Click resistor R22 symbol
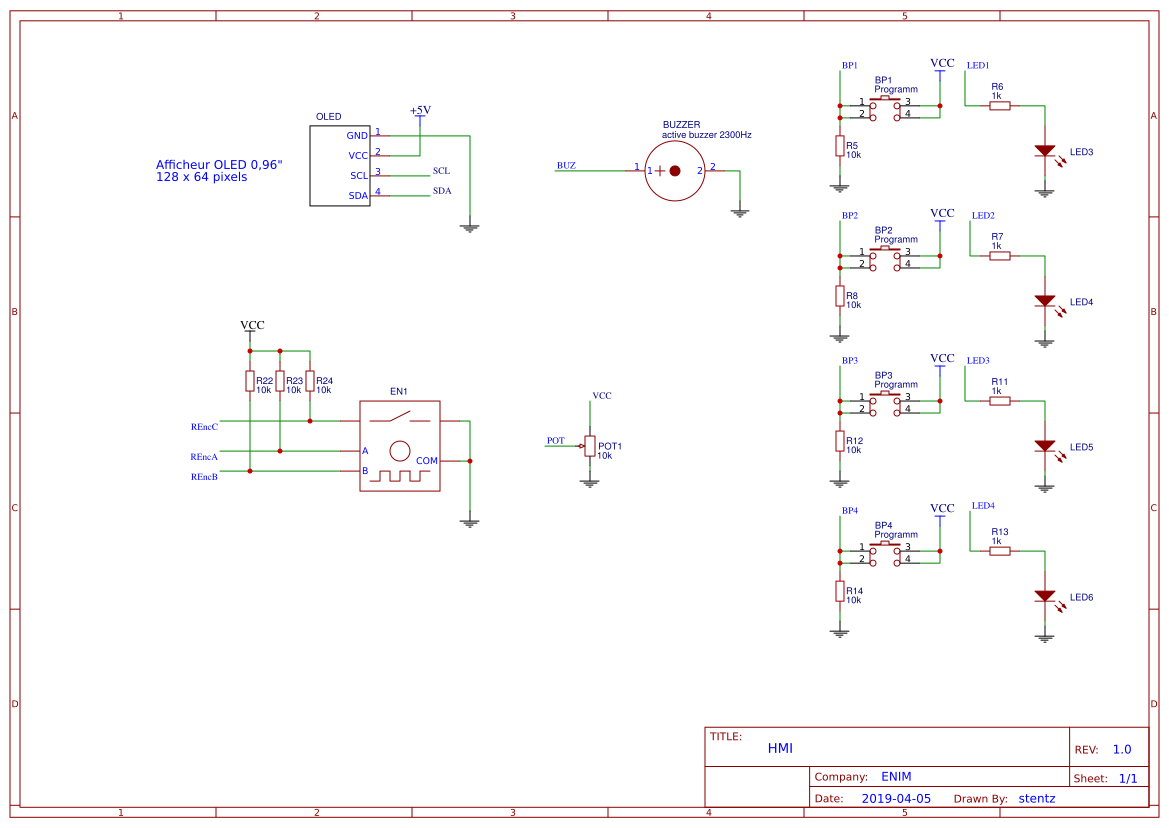This screenshot has height=828, width=1169. pos(250,381)
